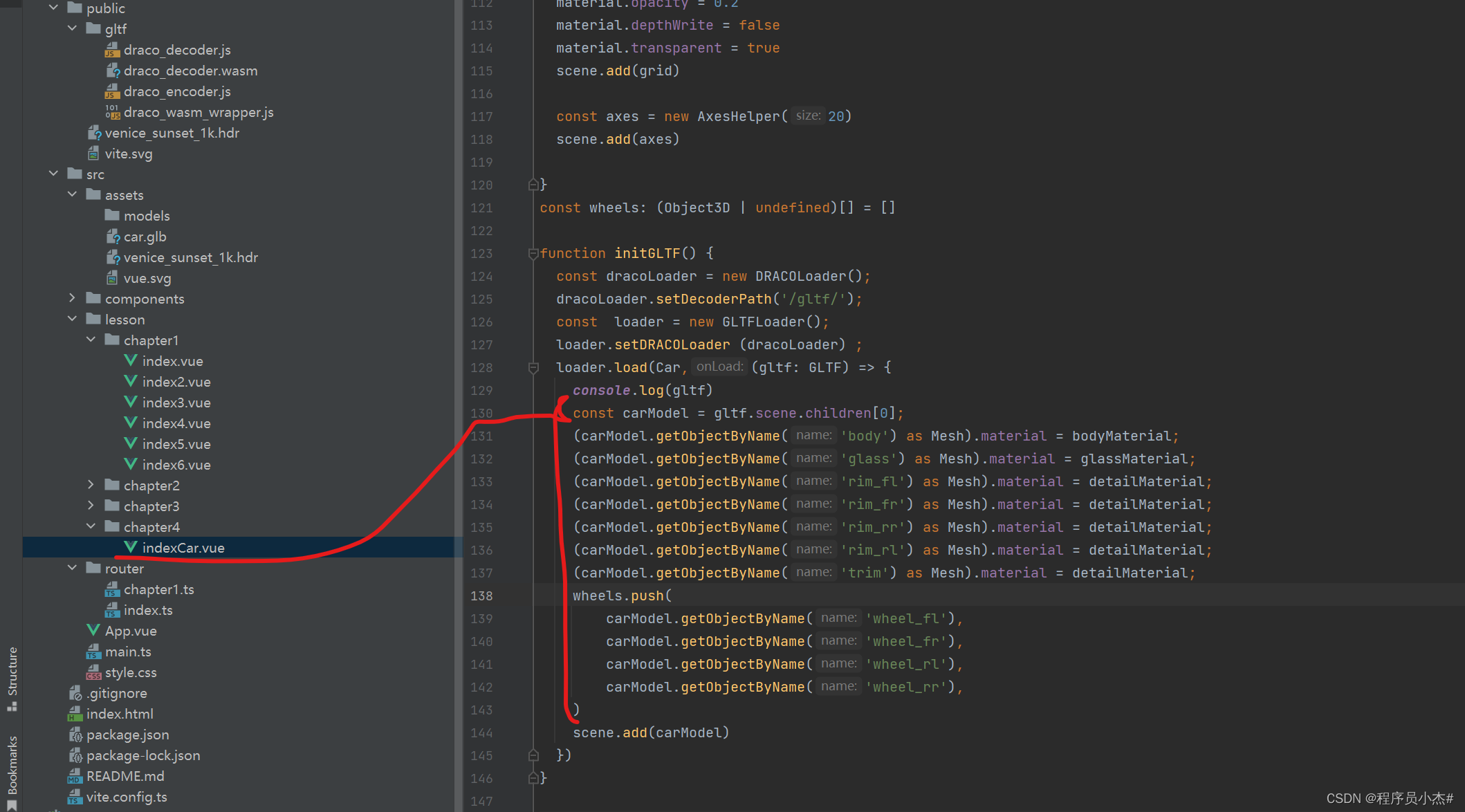Click the DRACOLoader class name
This screenshot has height=812, width=1465.
[x=801, y=276]
